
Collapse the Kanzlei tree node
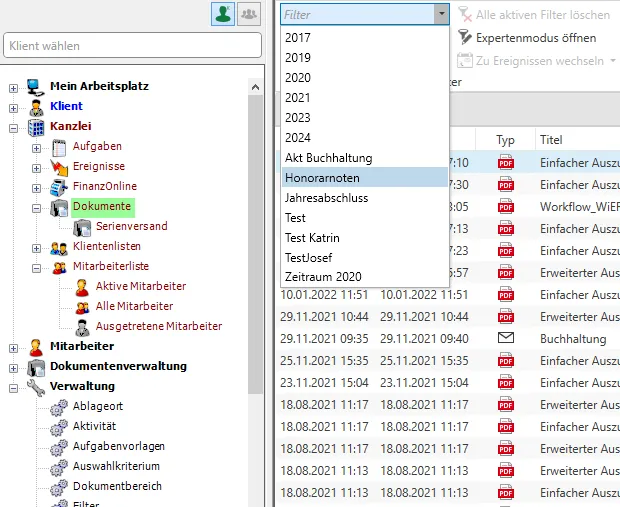coord(13,128)
